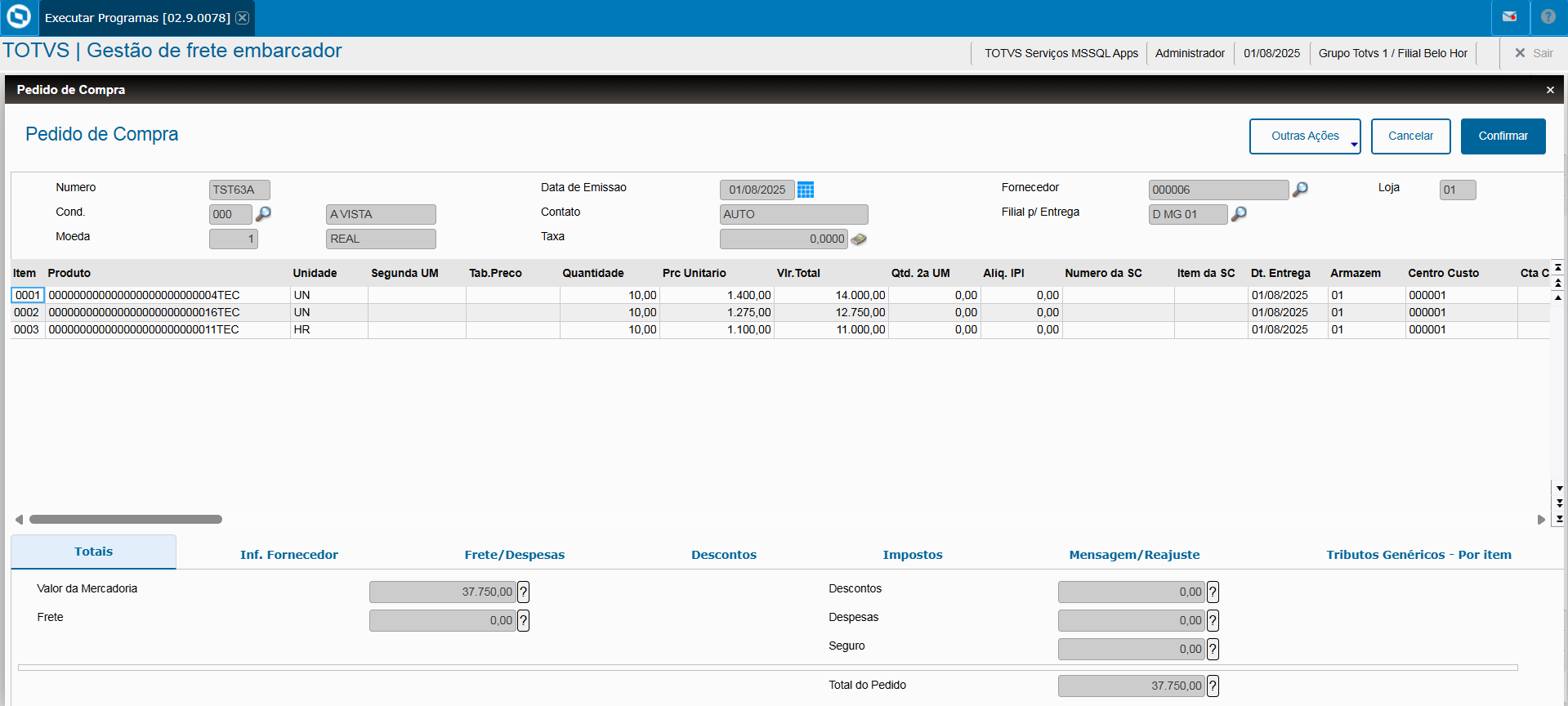Viewport: 1568px width, 706px height.
Task: Click the Administrador user label
Action: (x=1190, y=53)
